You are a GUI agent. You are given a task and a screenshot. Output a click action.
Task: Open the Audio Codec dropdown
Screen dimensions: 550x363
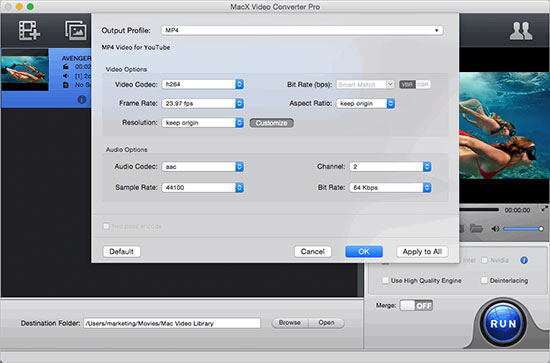203,167
